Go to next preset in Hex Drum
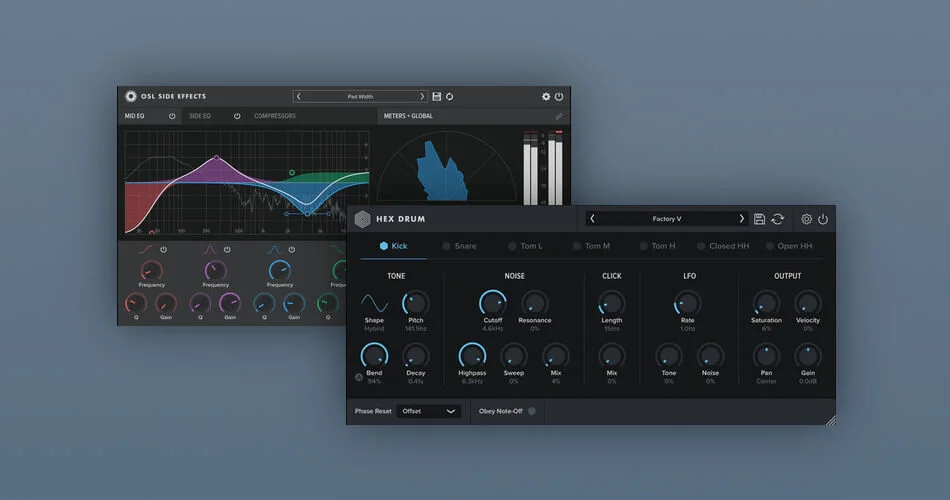 click(x=741, y=219)
